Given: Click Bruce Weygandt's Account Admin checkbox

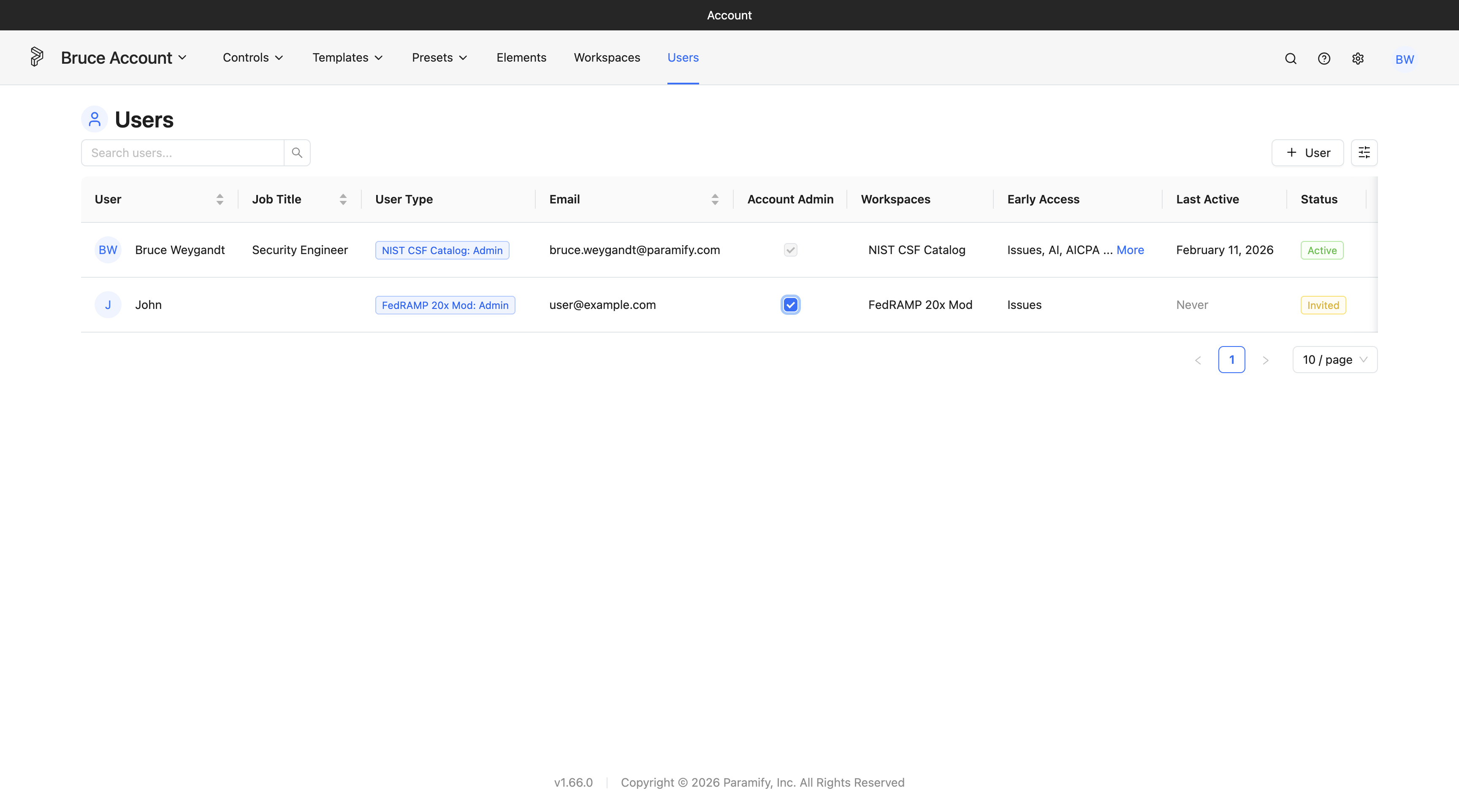Looking at the screenshot, I should coord(790,250).
